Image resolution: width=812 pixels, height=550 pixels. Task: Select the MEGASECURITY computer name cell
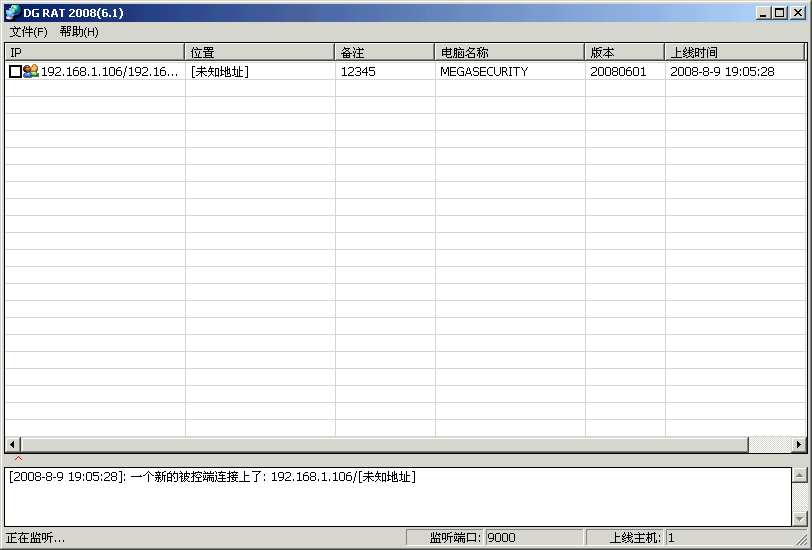(483, 72)
